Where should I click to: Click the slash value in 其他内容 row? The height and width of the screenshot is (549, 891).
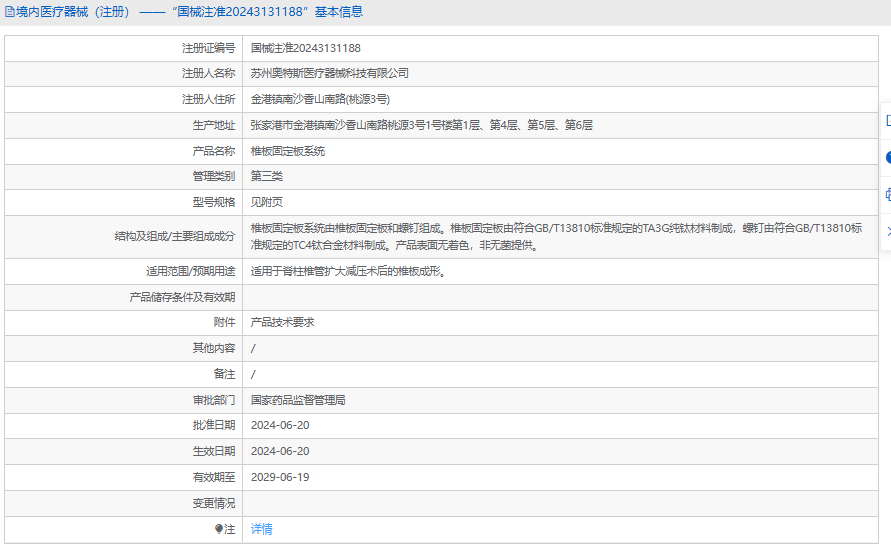point(253,348)
